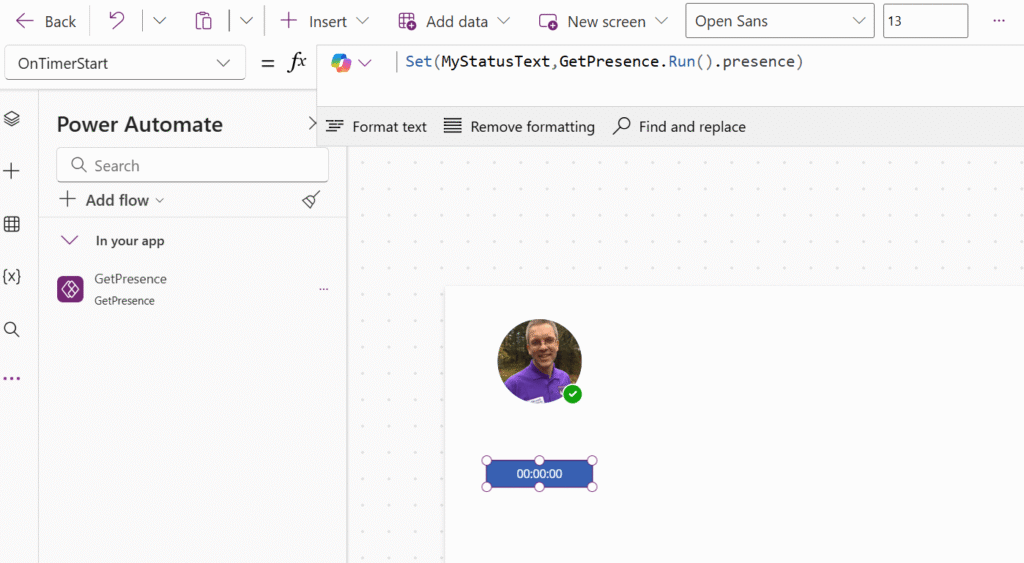Open the undo history dropdown arrow

(x=159, y=21)
